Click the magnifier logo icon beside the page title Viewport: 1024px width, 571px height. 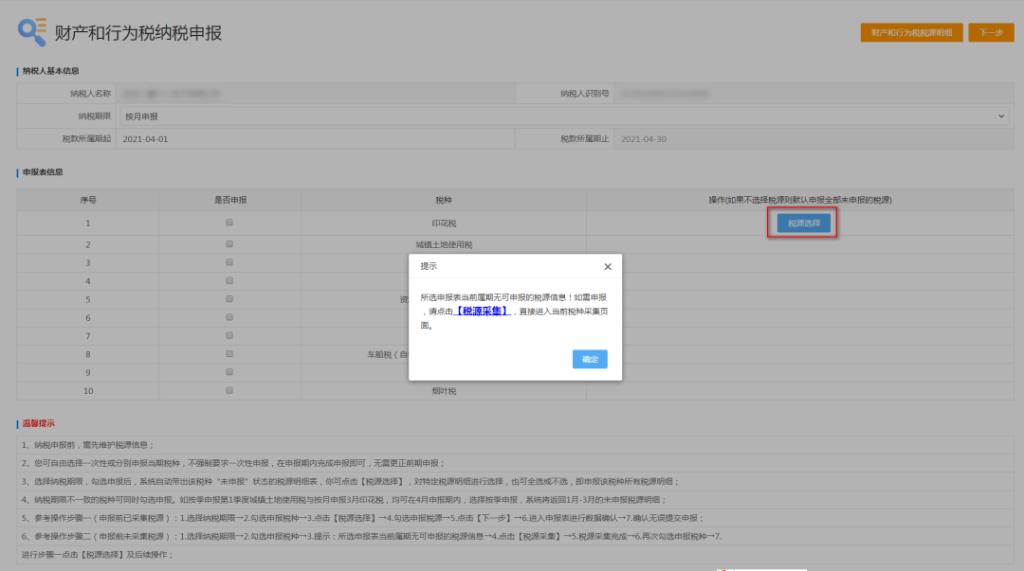31,32
